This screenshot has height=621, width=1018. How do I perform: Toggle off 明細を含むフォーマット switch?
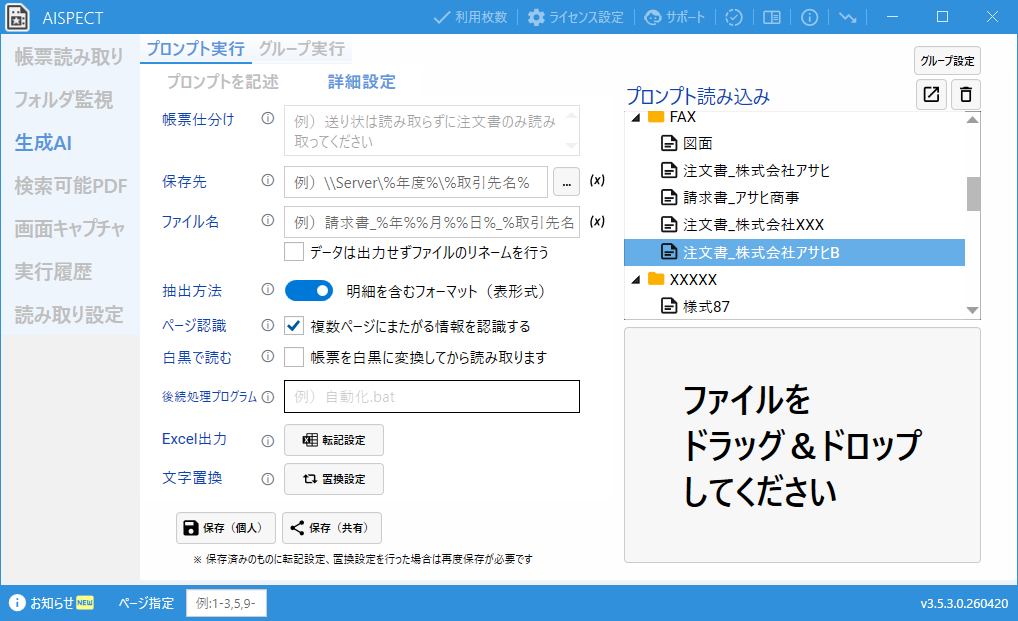308,289
